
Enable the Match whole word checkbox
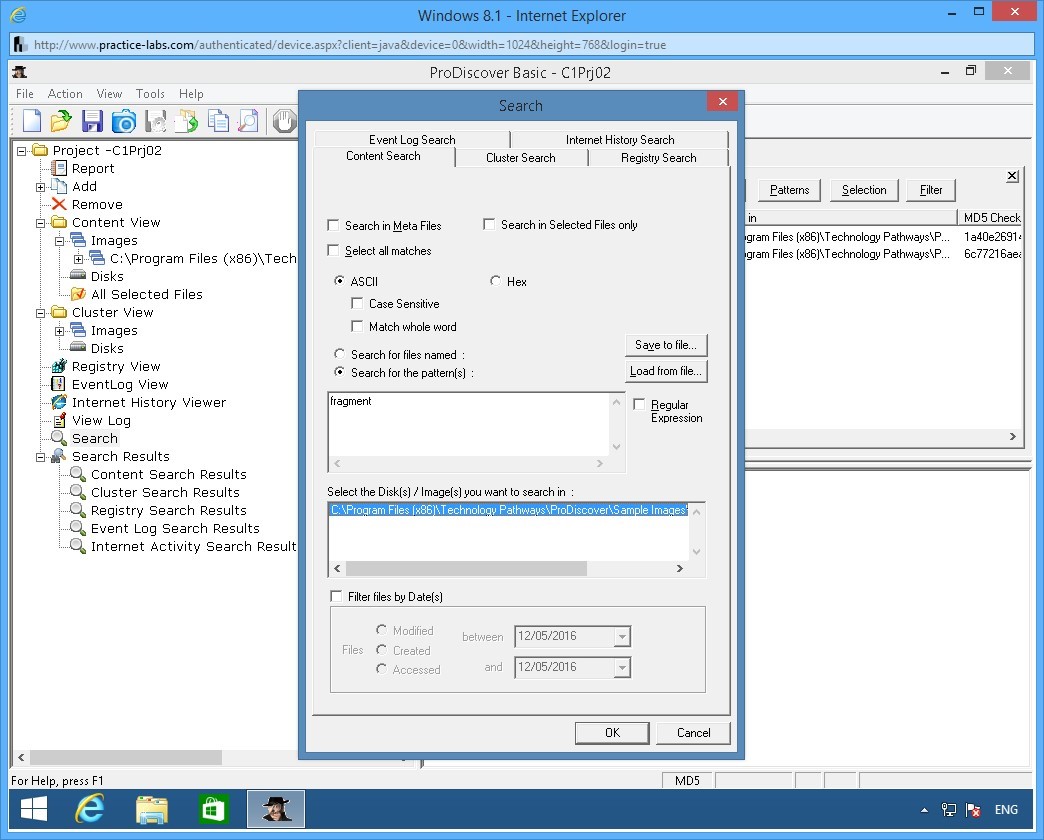tap(357, 326)
